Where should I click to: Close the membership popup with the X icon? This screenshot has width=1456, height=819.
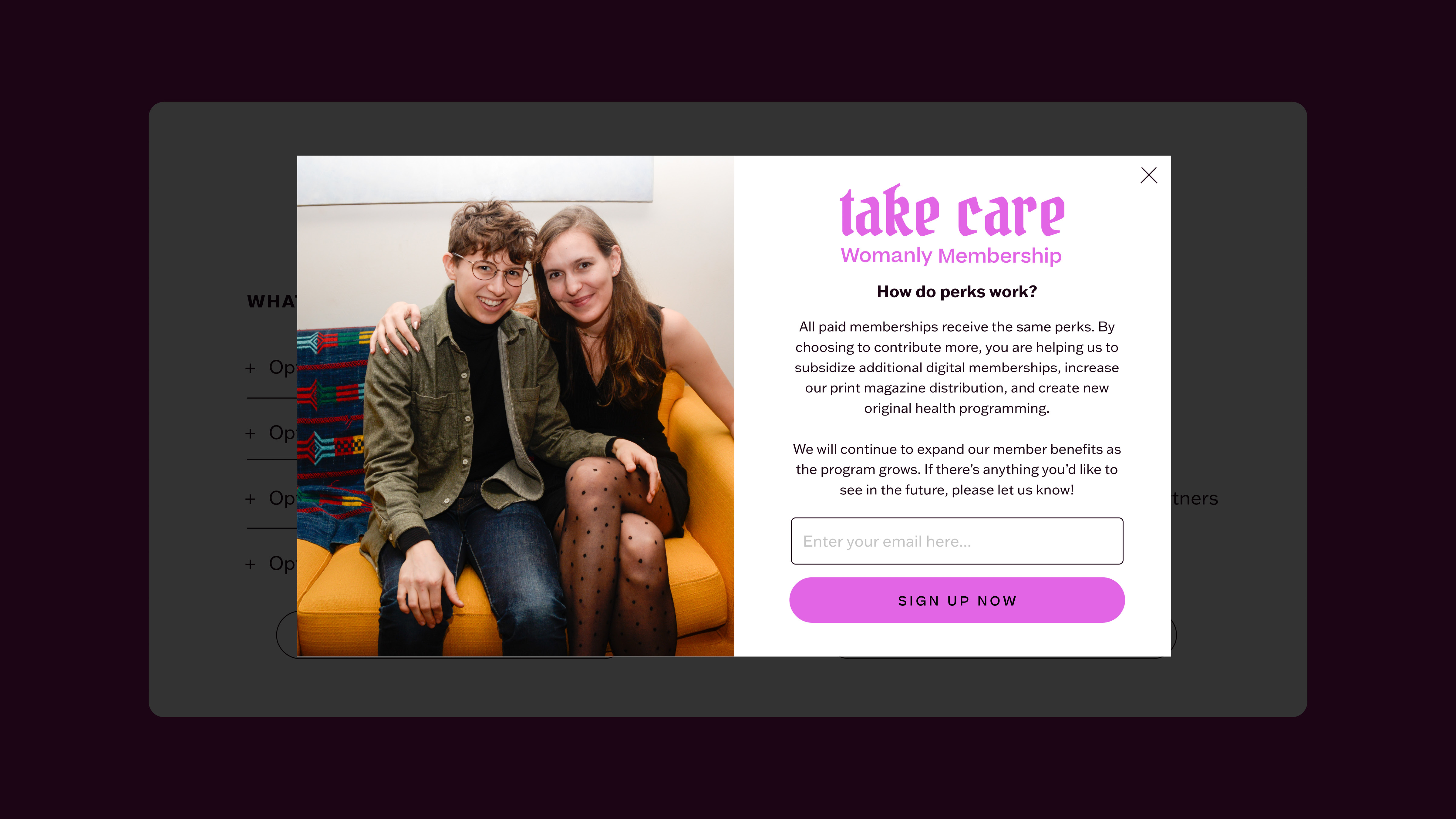point(1148,175)
